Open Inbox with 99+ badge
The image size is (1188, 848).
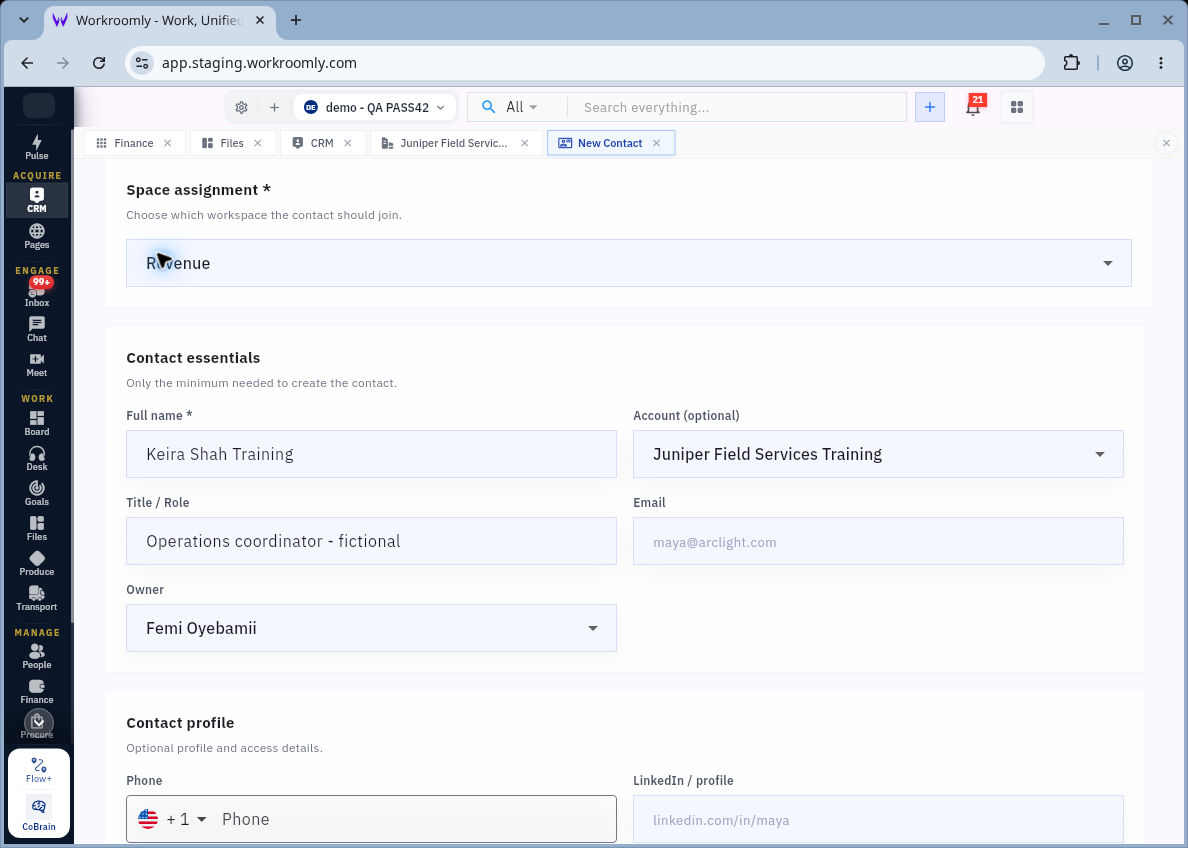36,293
